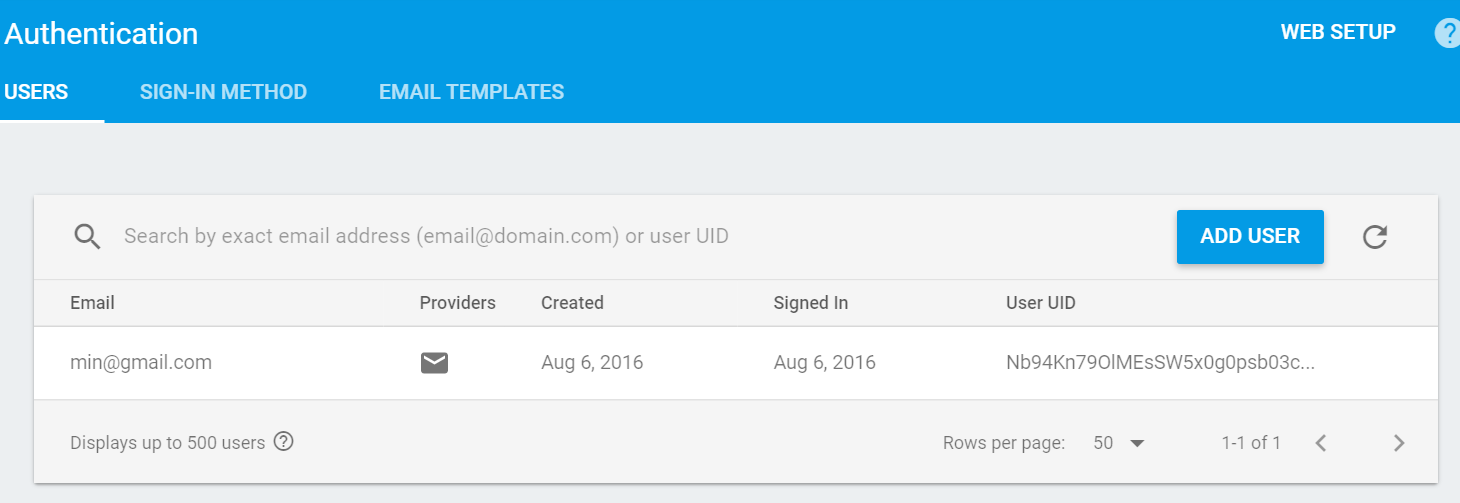Open the help question mark icon
1460x503 pixels.
(x=1447, y=33)
